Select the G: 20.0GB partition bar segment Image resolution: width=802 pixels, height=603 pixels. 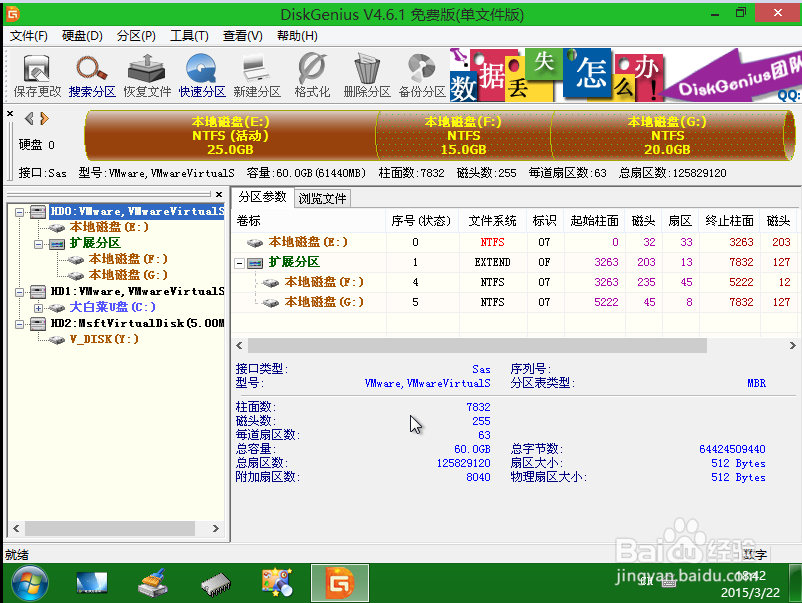point(667,136)
